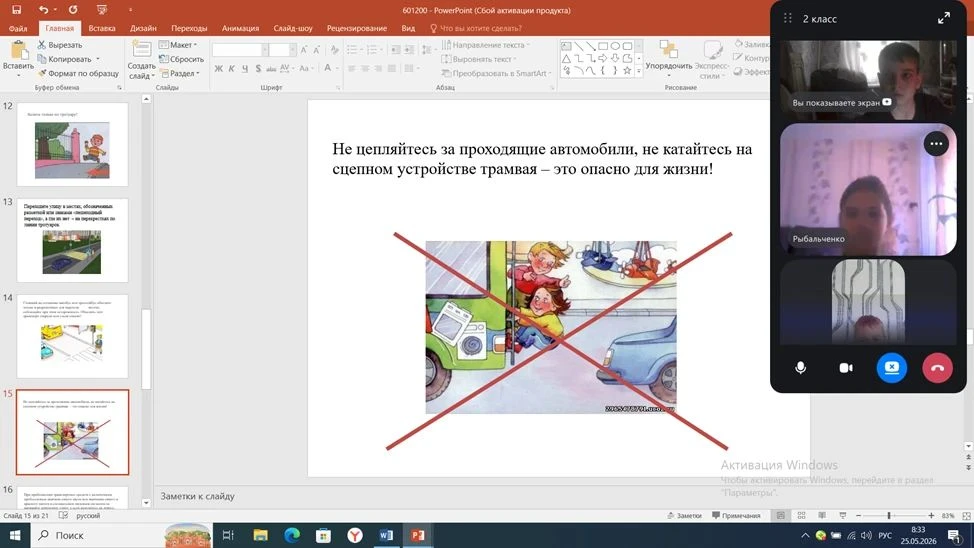This screenshot has width=974, height=548.
Task: Open Примечания comments from status bar
Action: point(736,516)
